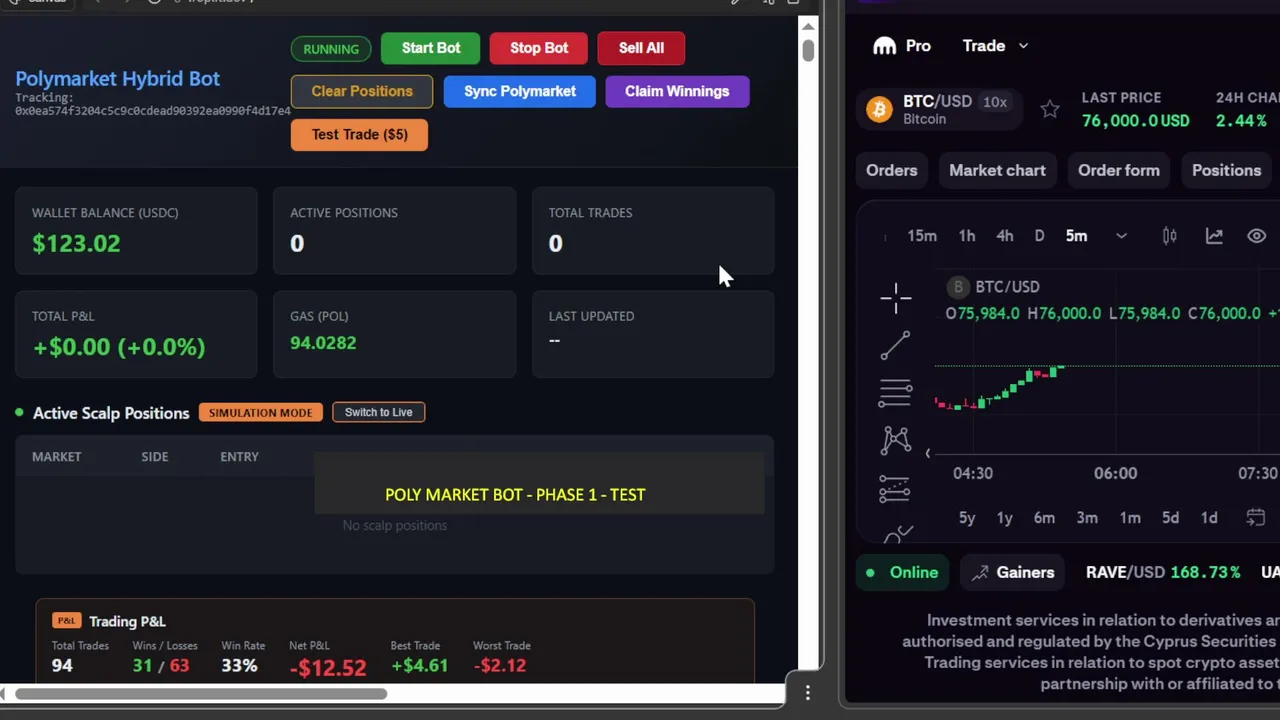Click the Gainers trend arrow icon
1280x720 pixels.
(979, 573)
